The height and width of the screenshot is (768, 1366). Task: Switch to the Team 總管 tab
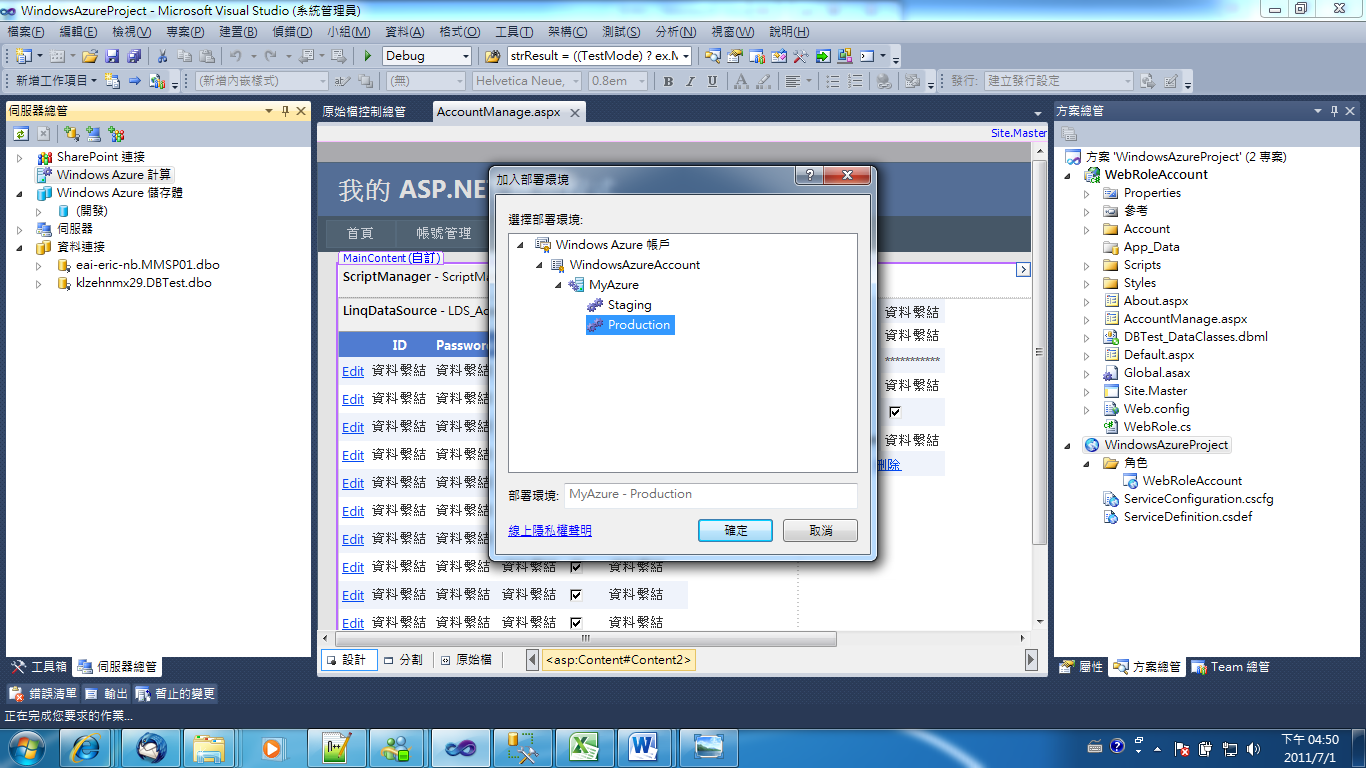tap(1230, 667)
